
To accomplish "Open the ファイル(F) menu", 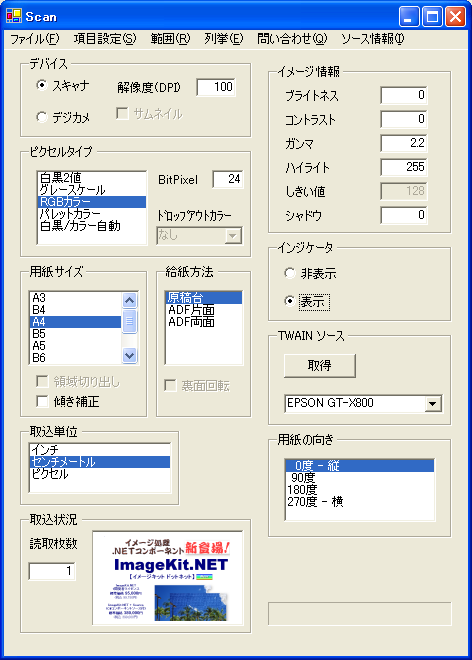I will (35, 39).
